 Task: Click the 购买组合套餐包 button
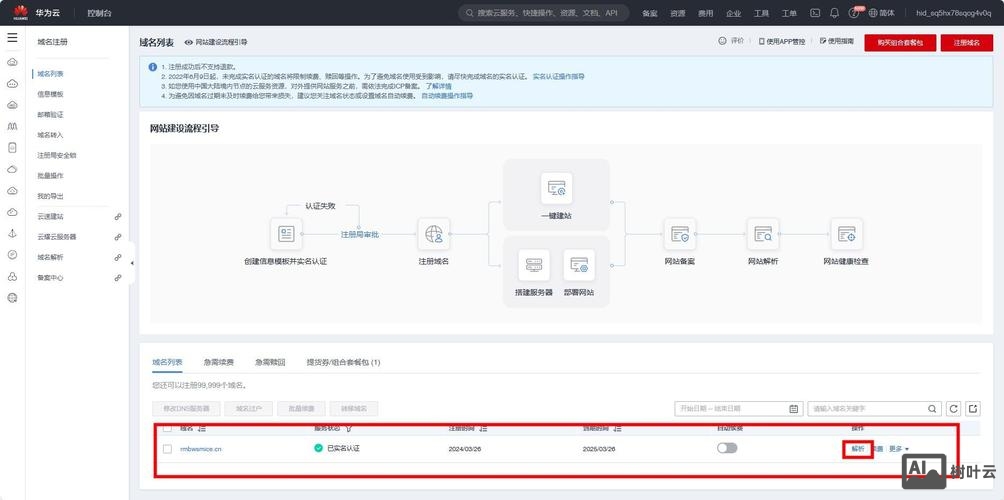pos(900,42)
